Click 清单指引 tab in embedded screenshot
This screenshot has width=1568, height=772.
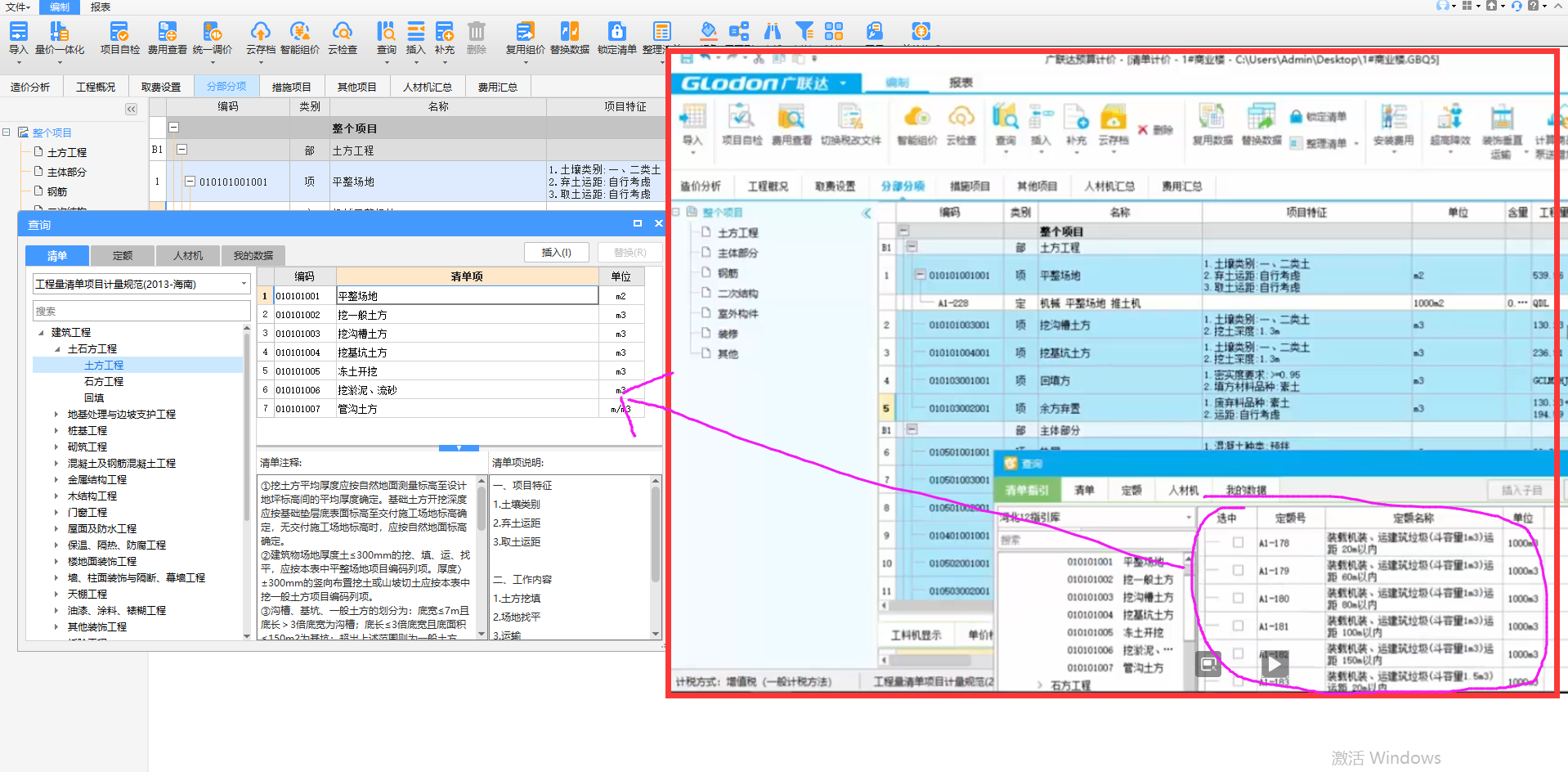(x=1027, y=490)
